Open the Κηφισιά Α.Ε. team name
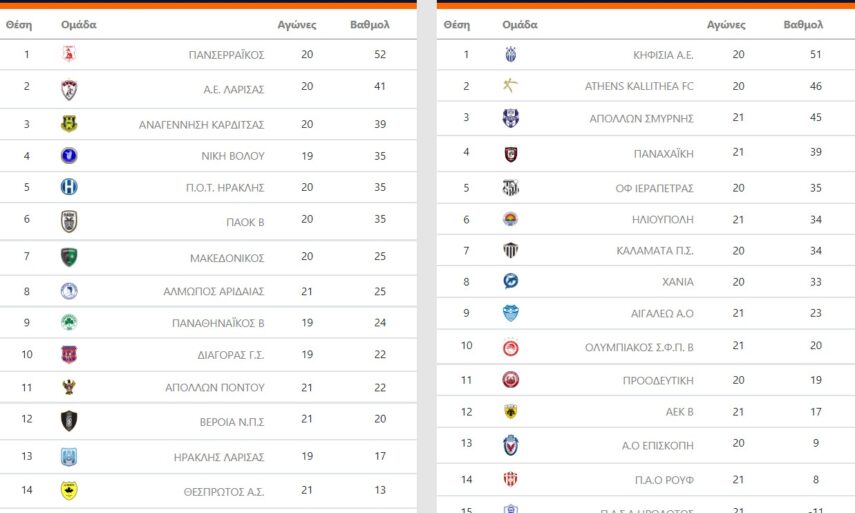Image resolution: width=855 pixels, height=513 pixels. click(x=663, y=55)
